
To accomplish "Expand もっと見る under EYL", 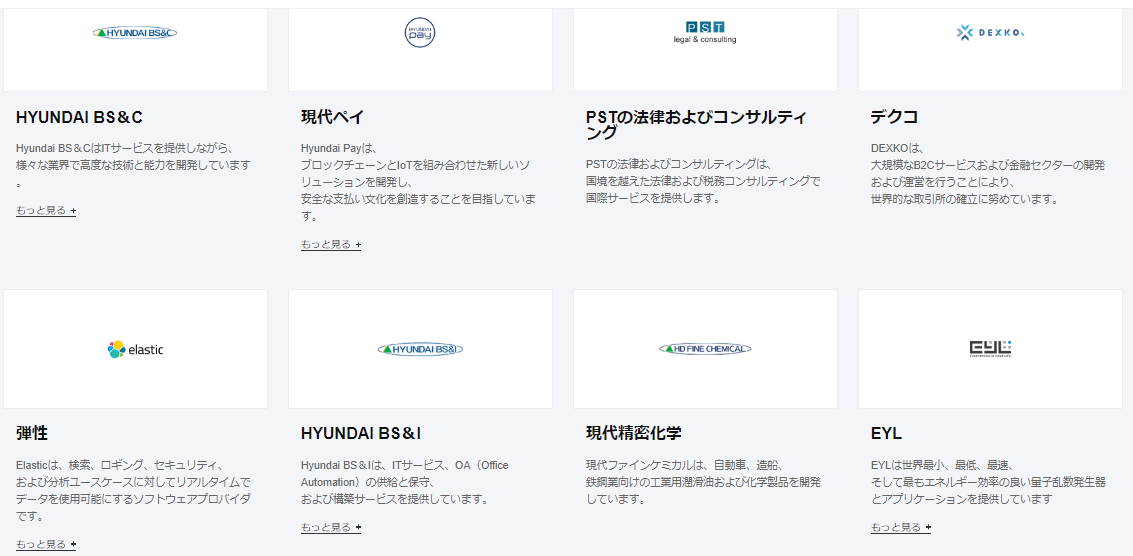I will click(x=901, y=528).
